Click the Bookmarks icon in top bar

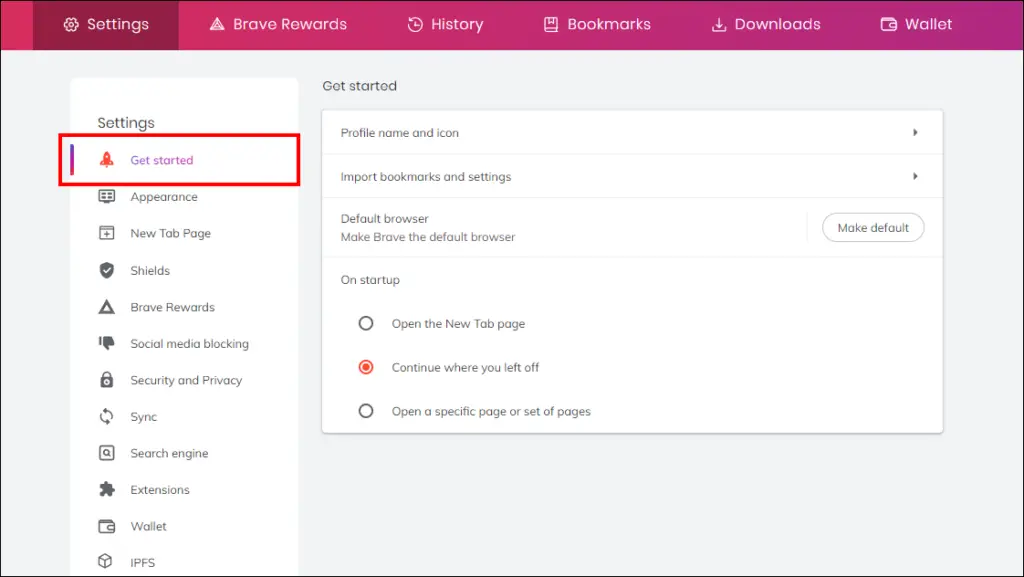click(x=551, y=25)
